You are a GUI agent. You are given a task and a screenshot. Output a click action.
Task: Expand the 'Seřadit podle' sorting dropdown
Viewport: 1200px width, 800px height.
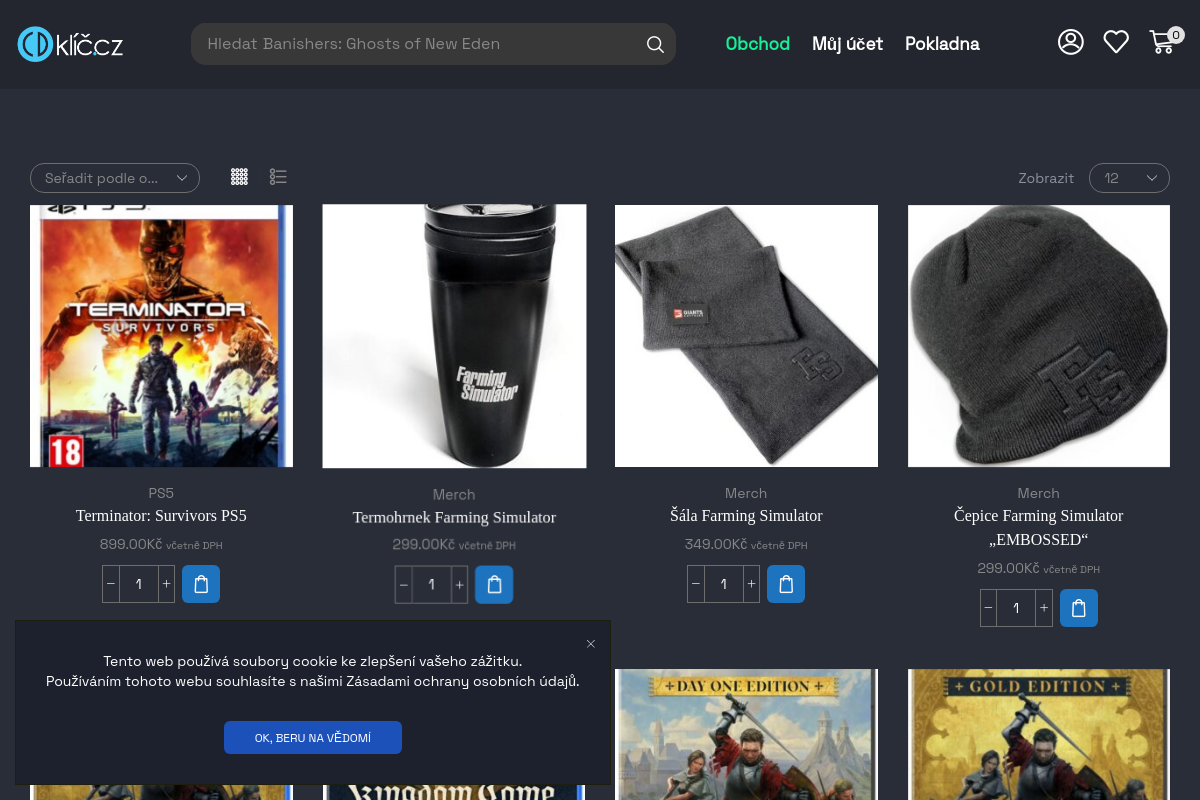tap(115, 178)
